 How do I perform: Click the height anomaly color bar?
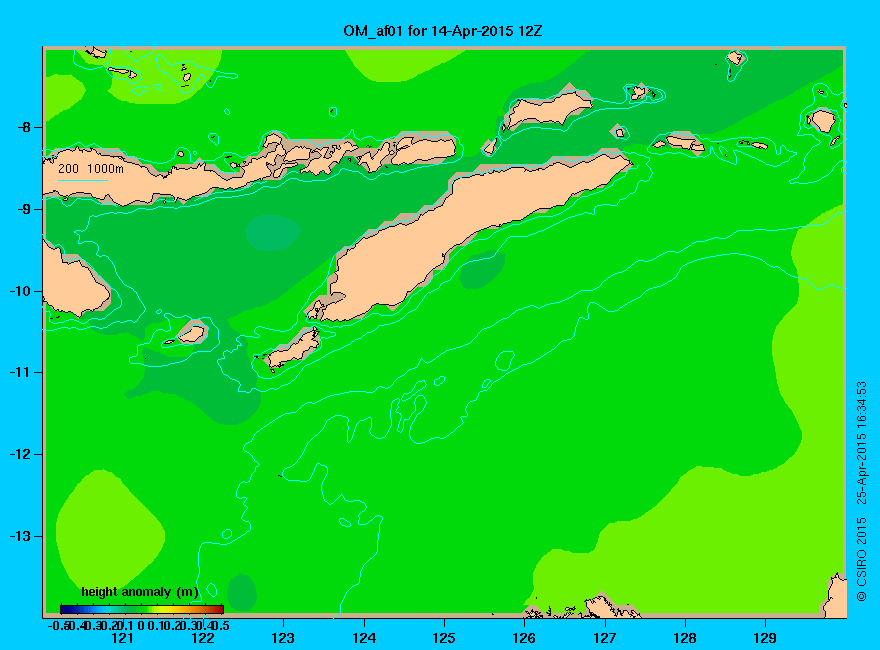click(142, 609)
